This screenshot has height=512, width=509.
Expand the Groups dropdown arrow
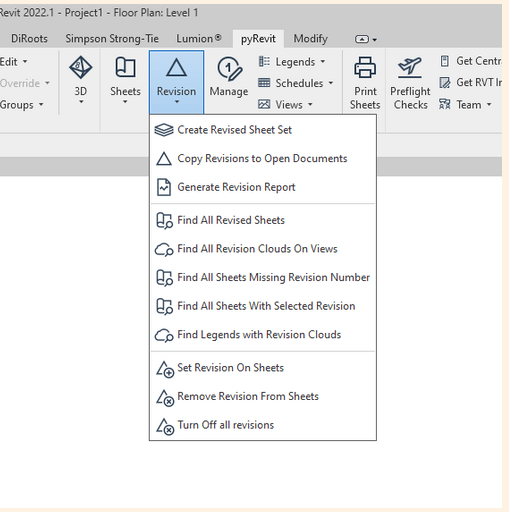pyautogui.click(x=41, y=104)
